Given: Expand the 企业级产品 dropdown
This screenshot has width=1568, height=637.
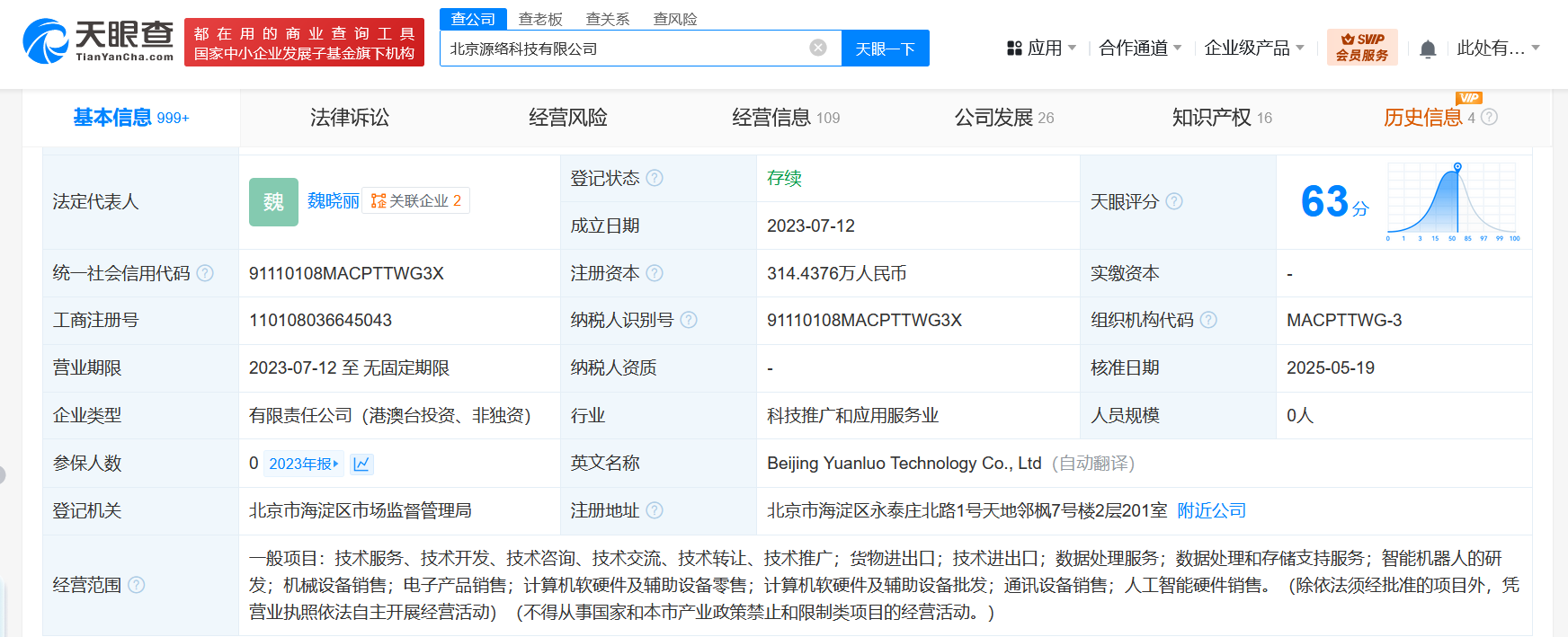Looking at the screenshot, I should point(1253,49).
